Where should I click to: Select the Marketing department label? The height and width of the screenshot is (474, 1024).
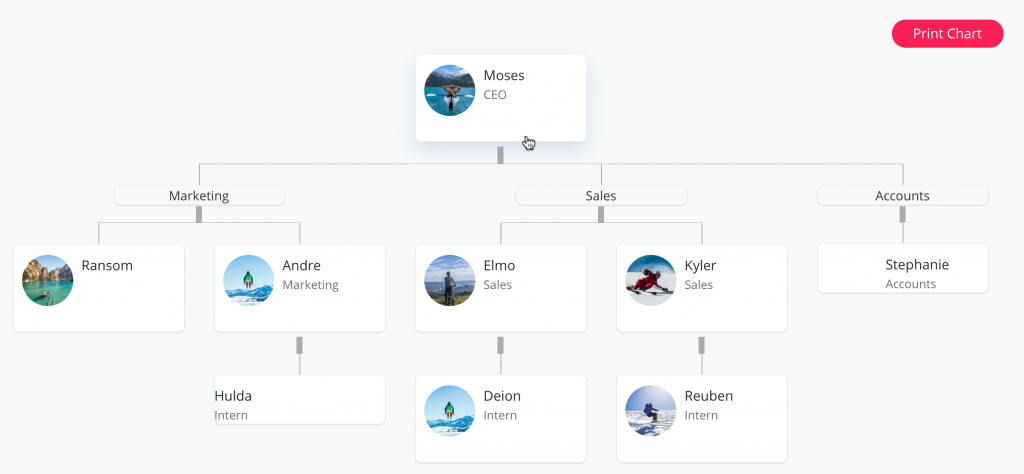(199, 196)
